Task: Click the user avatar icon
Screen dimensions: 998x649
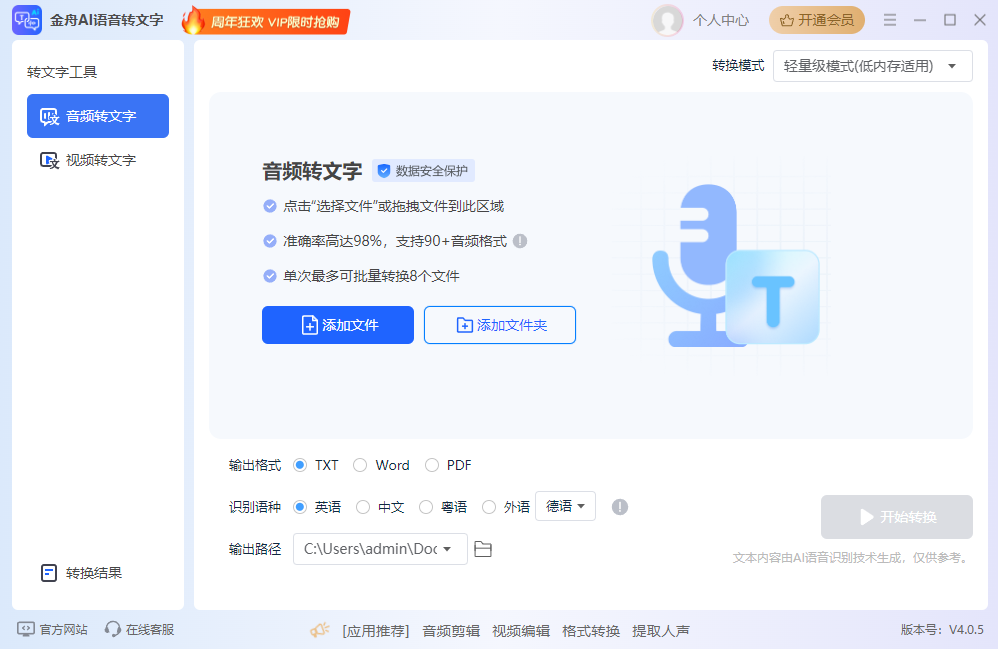Action: pos(667,20)
